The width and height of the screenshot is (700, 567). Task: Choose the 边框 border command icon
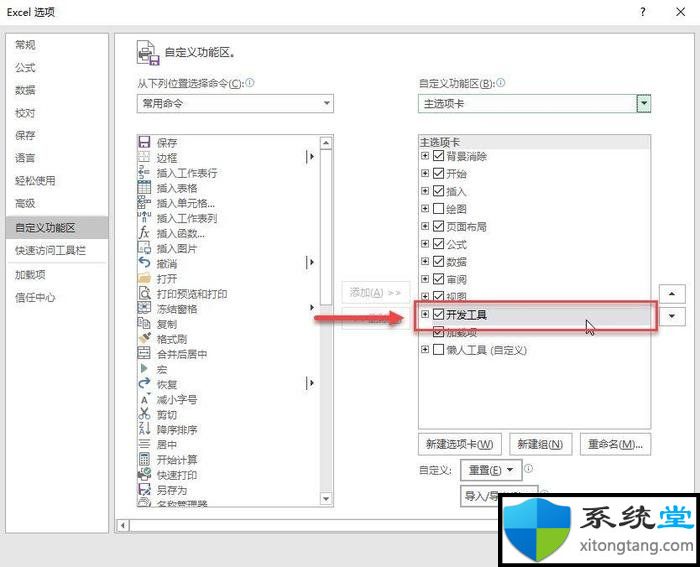144,157
